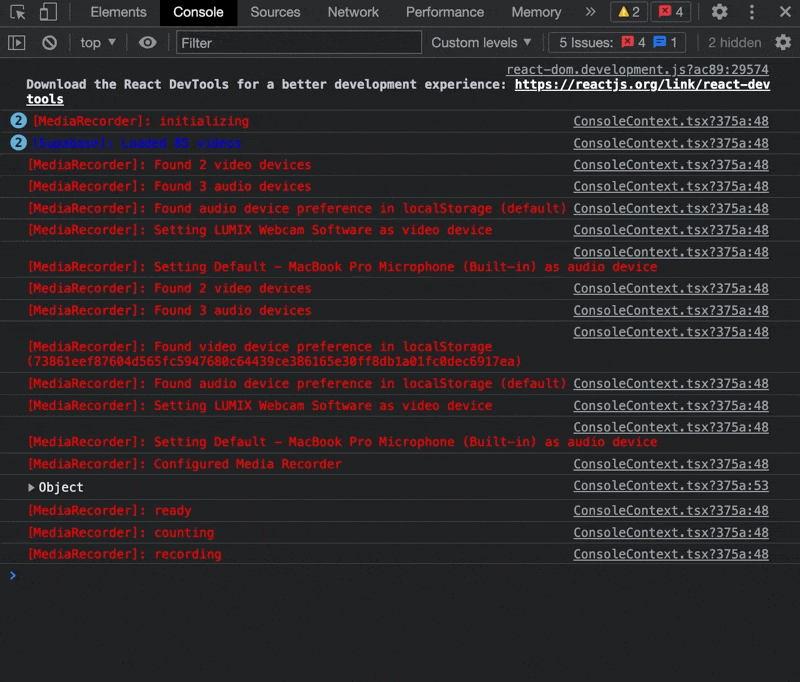
Task: Select the '[MediaRecorder]: counting' log text
Action: pos(121,533)
